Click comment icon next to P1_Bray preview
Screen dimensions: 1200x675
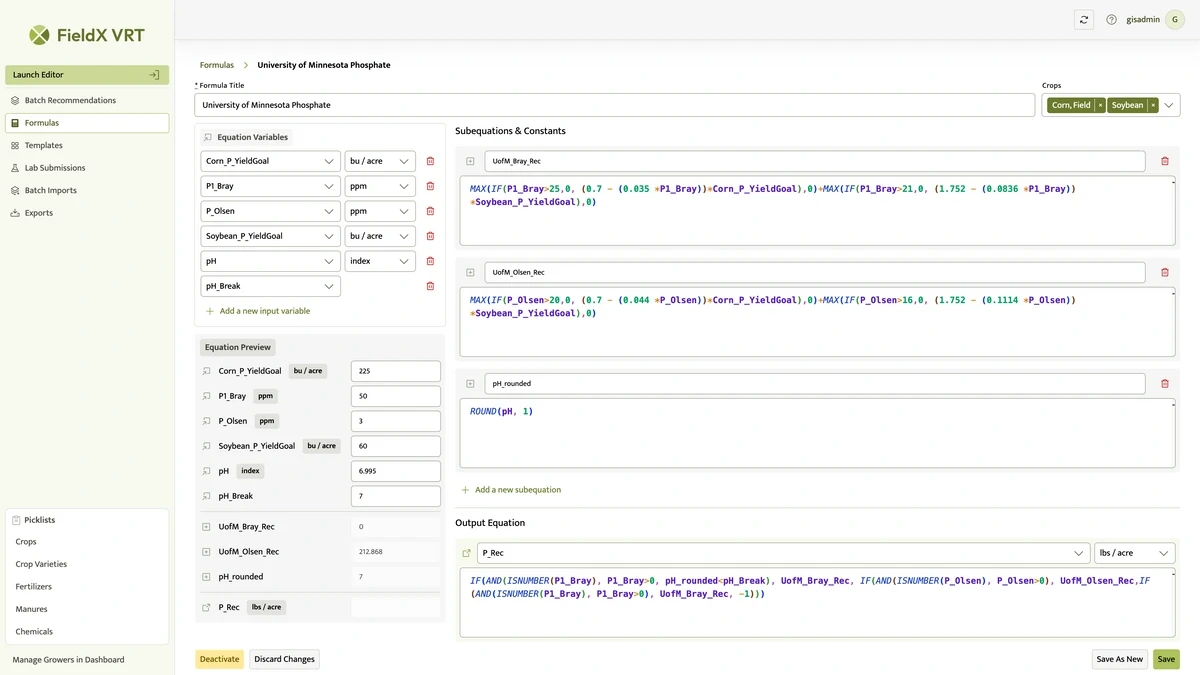coord(207,396)
